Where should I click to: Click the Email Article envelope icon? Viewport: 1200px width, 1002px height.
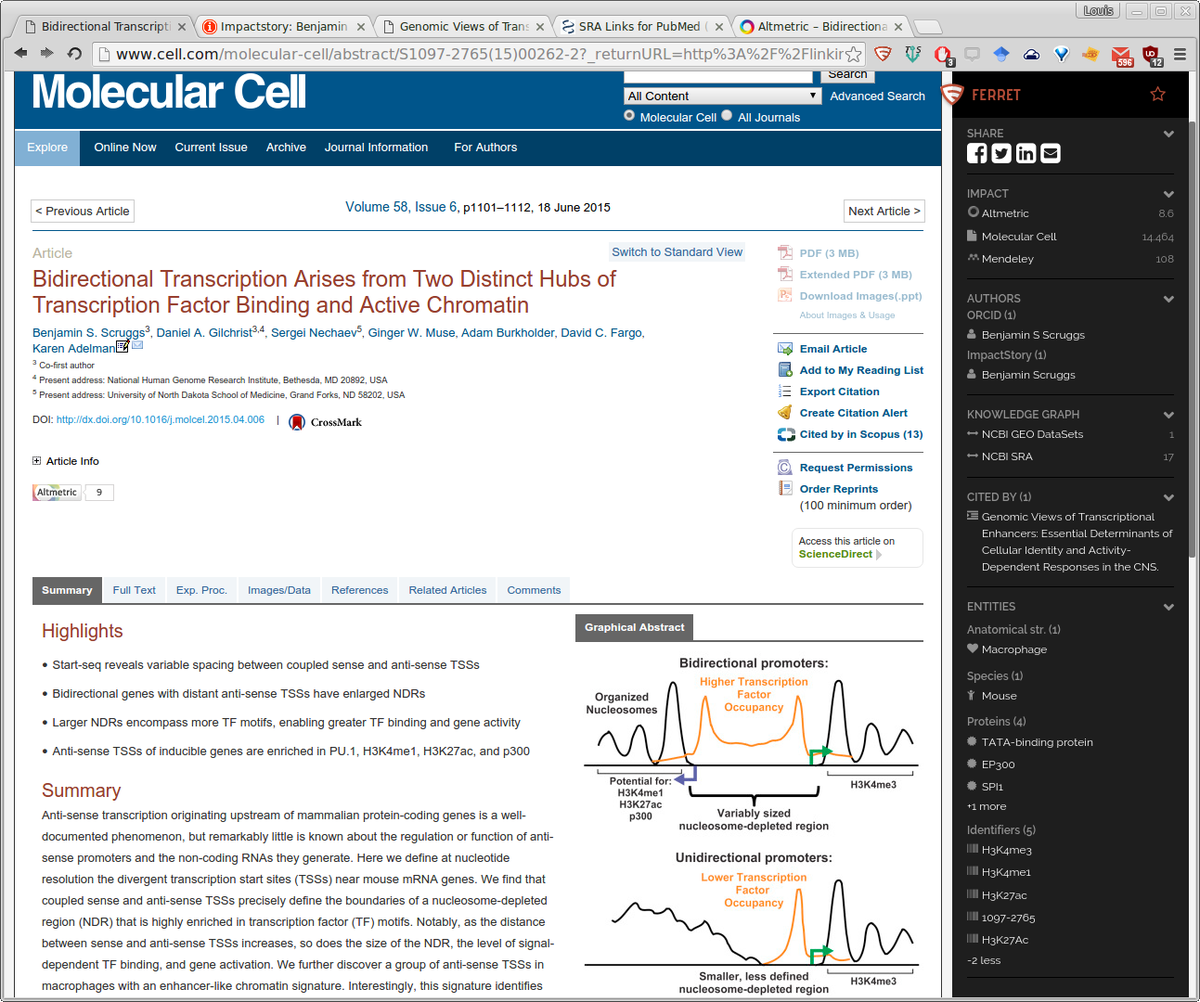(785, 349)
